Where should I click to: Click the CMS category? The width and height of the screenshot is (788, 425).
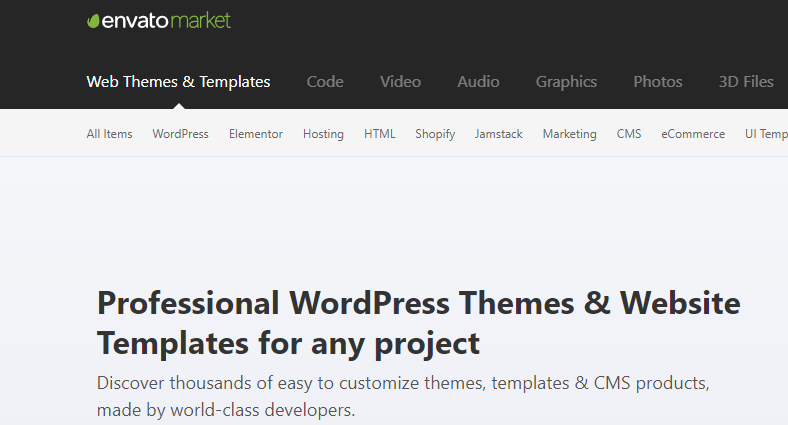click(x=629, y=134)
